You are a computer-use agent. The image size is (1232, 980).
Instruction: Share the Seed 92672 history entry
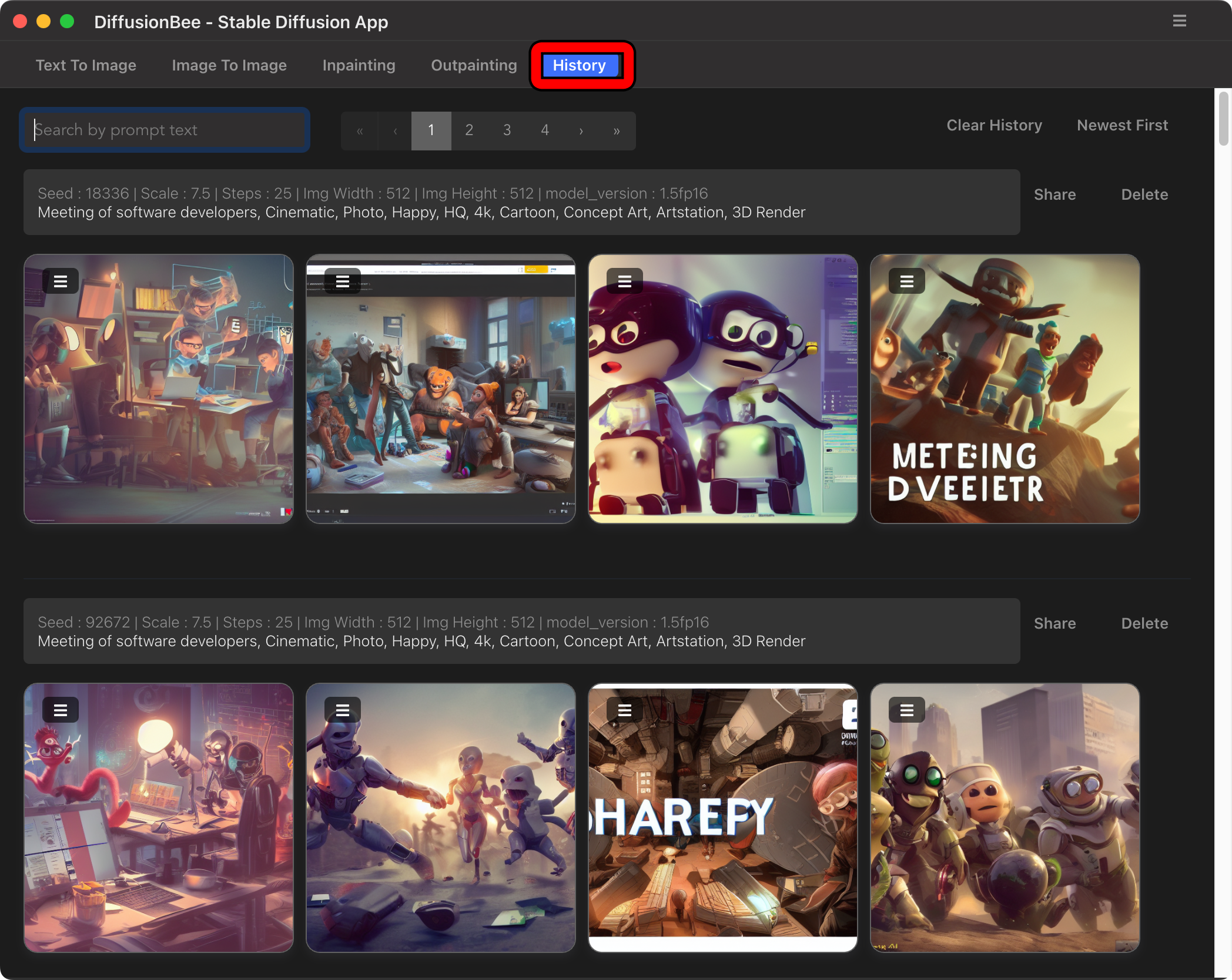coord(1054,623)
